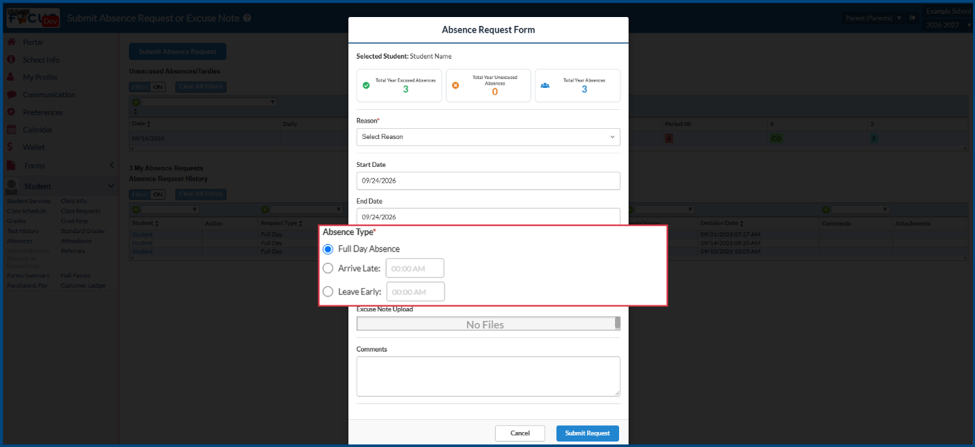Open the Example School dropdown

(947, 11)
